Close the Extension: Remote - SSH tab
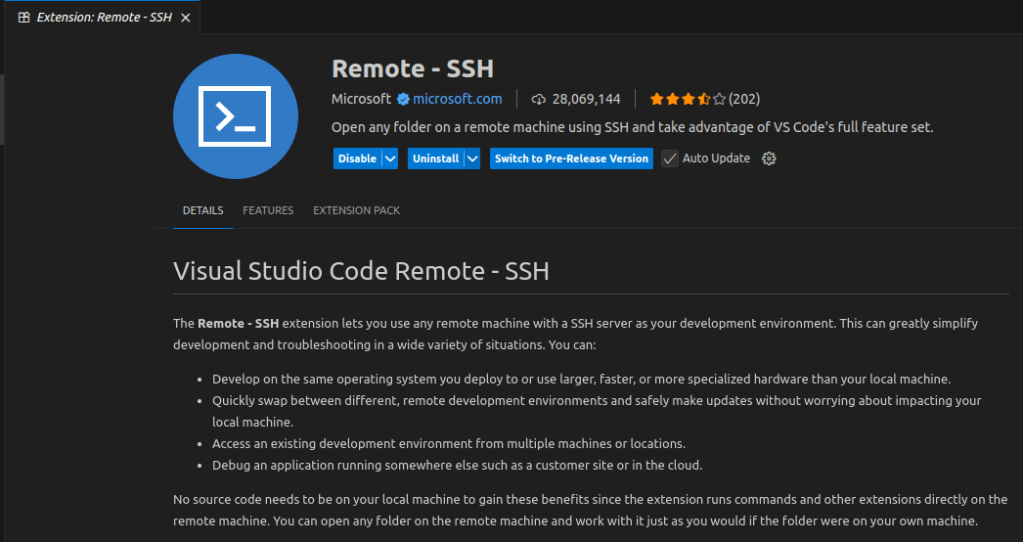Screen dimensions: 1023x542 coord(185,17)
